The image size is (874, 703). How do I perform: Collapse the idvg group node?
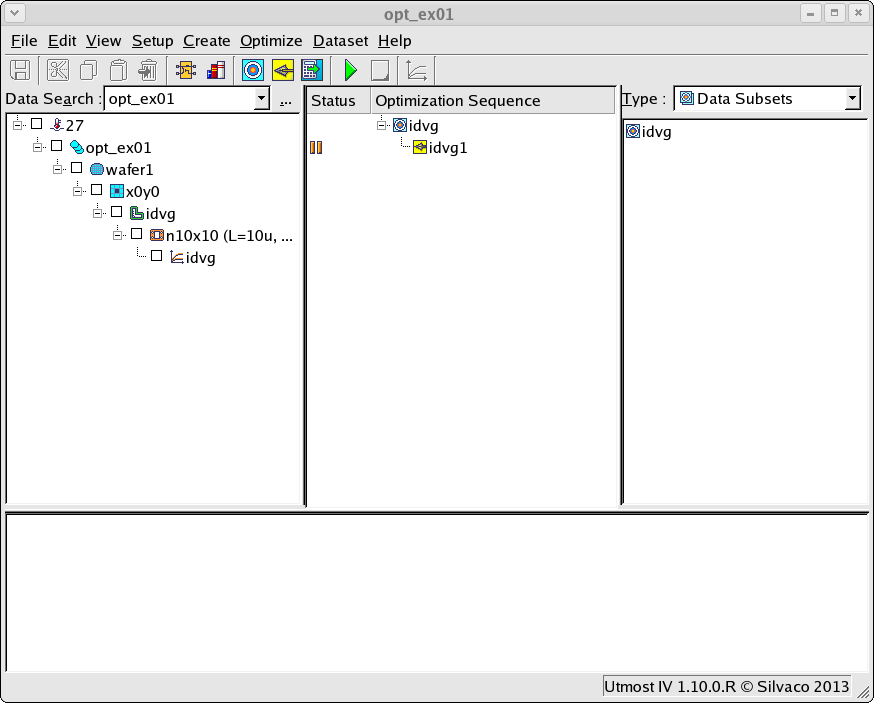(x=98, y=214)
